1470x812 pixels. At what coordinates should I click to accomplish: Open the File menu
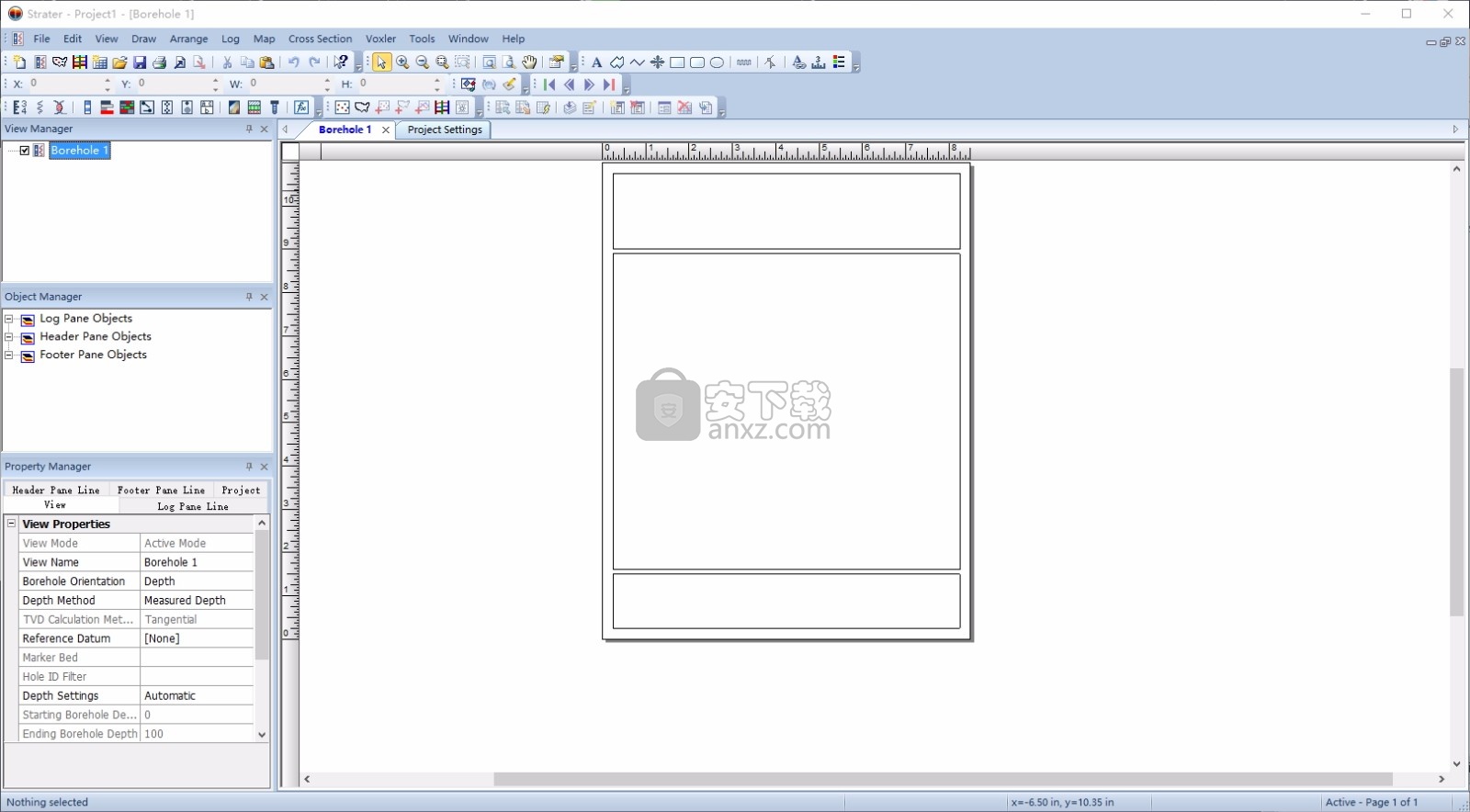pos(42,39)
